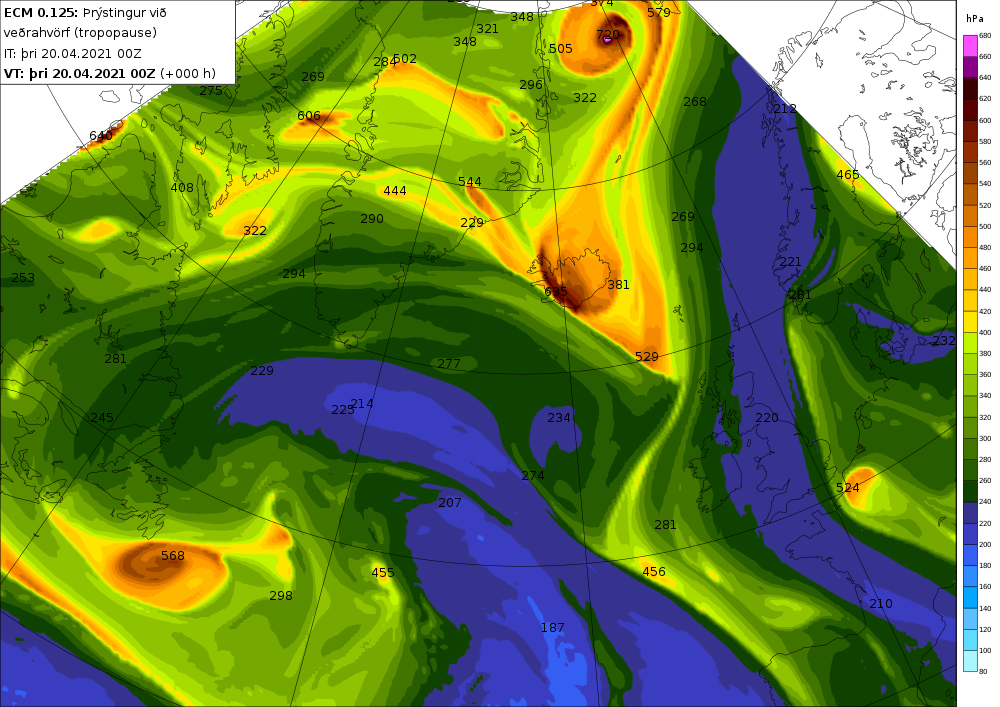Click the '408' pressure value

point(182,187)
